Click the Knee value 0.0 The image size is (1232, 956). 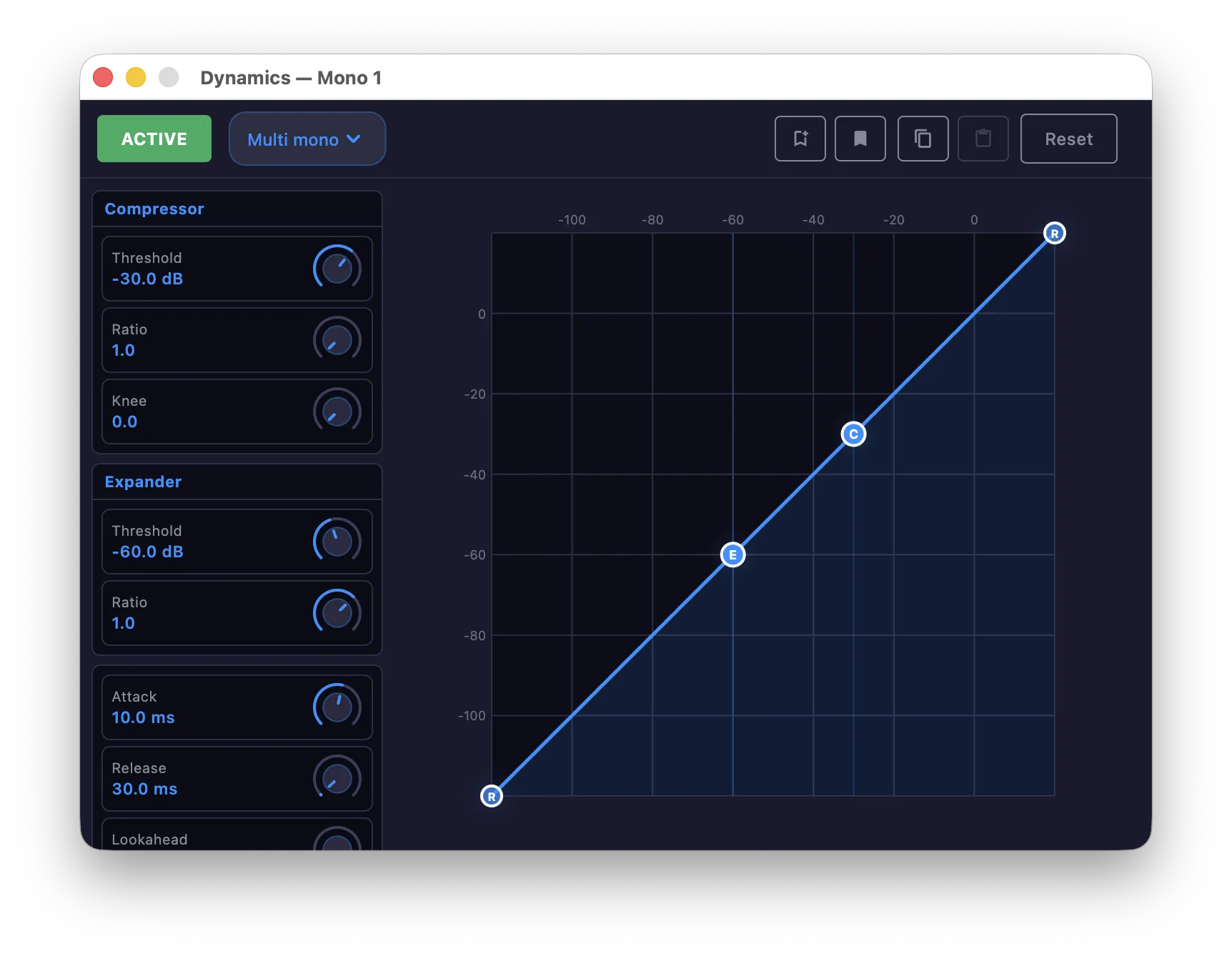coord(124,422)
